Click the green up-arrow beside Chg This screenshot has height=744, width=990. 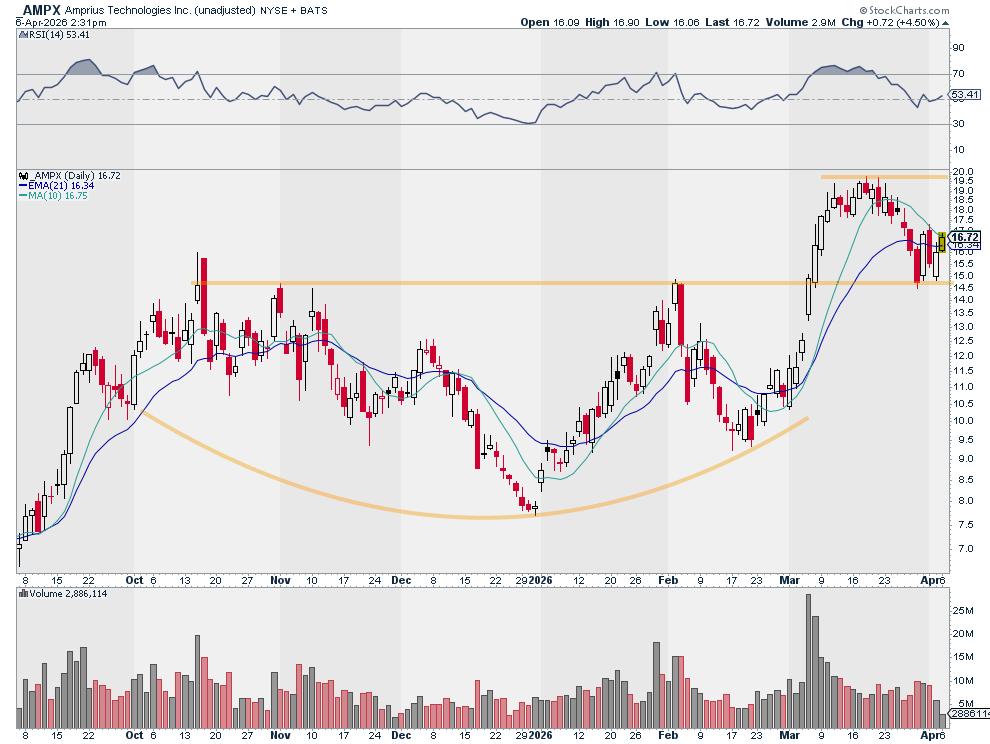tap(945, 23)
